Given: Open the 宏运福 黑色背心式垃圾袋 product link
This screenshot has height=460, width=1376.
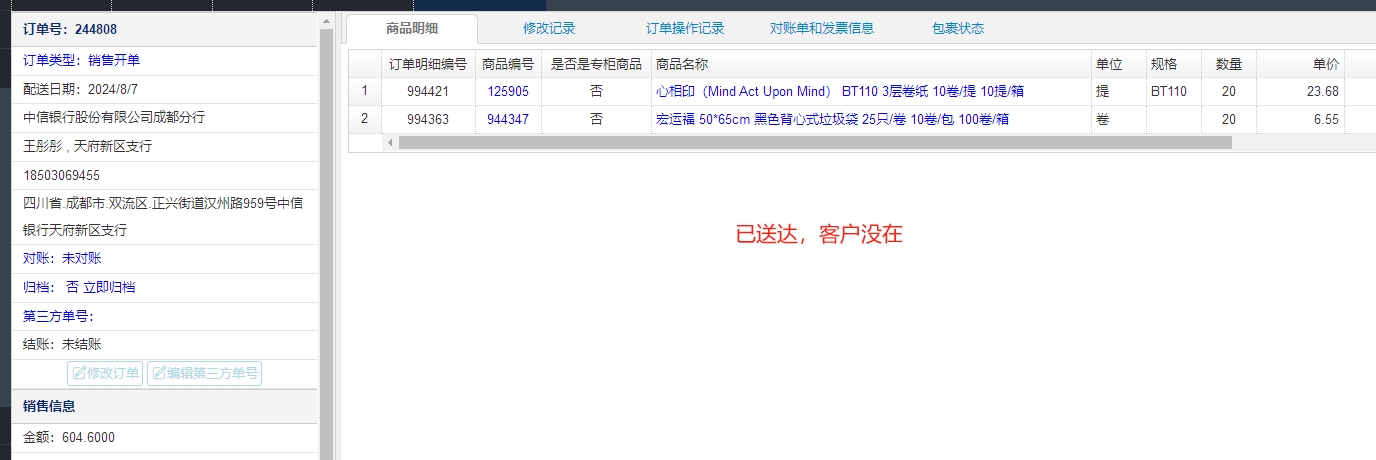Looking at the screenshot, I should [x=832, y=119].
